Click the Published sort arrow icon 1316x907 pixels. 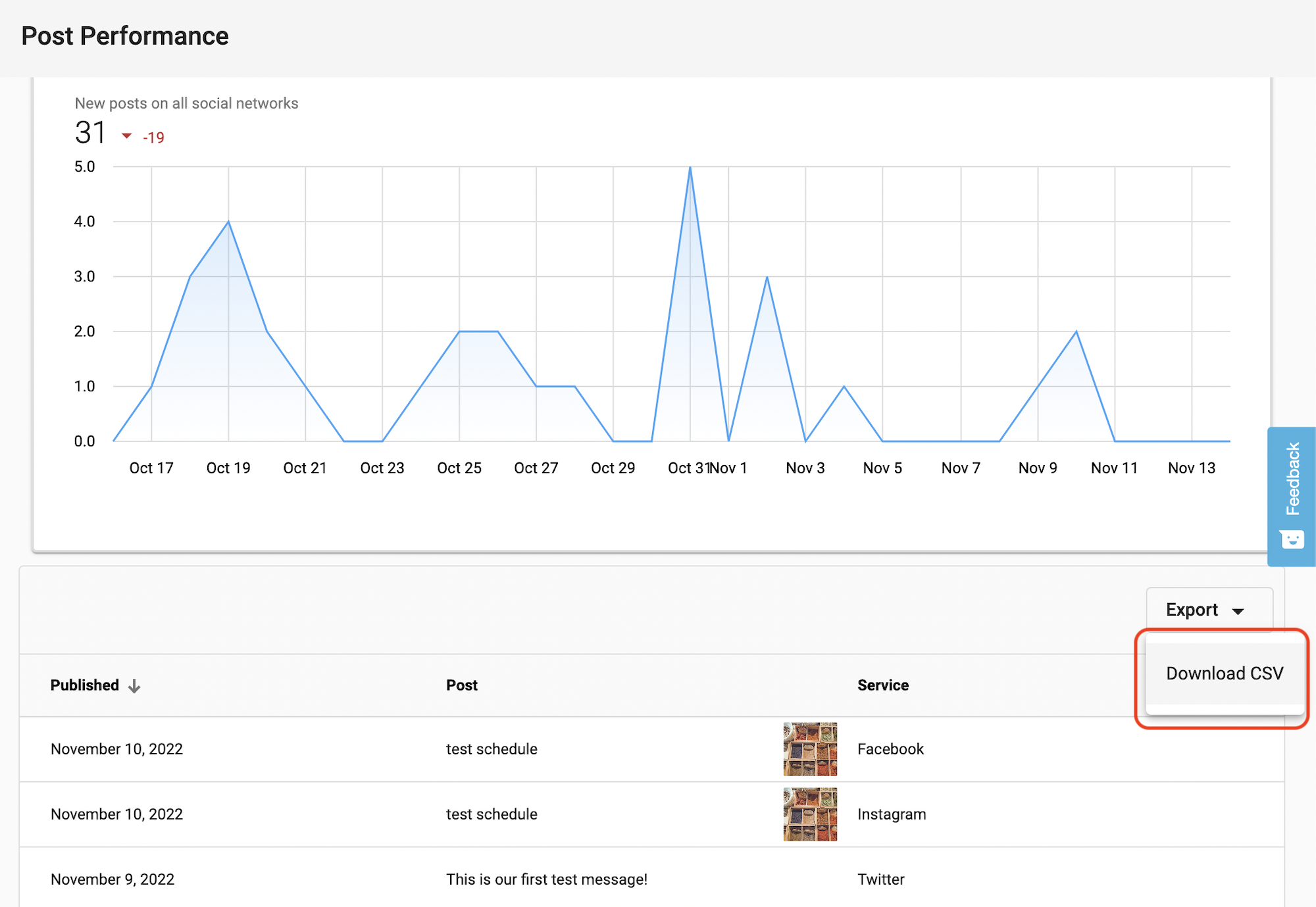(134, 686)
